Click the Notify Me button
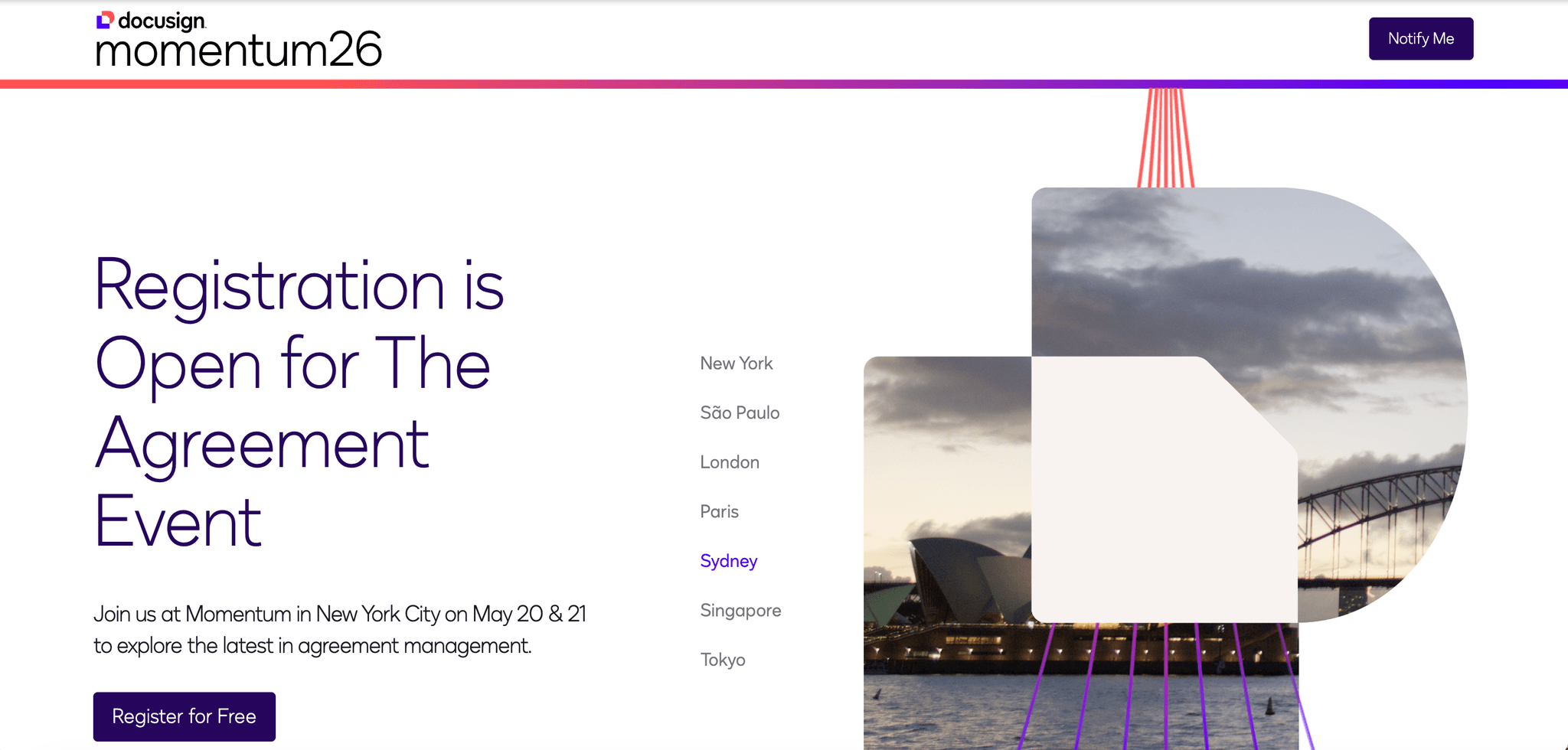The image size is (1568, 750). point(1421,38)
